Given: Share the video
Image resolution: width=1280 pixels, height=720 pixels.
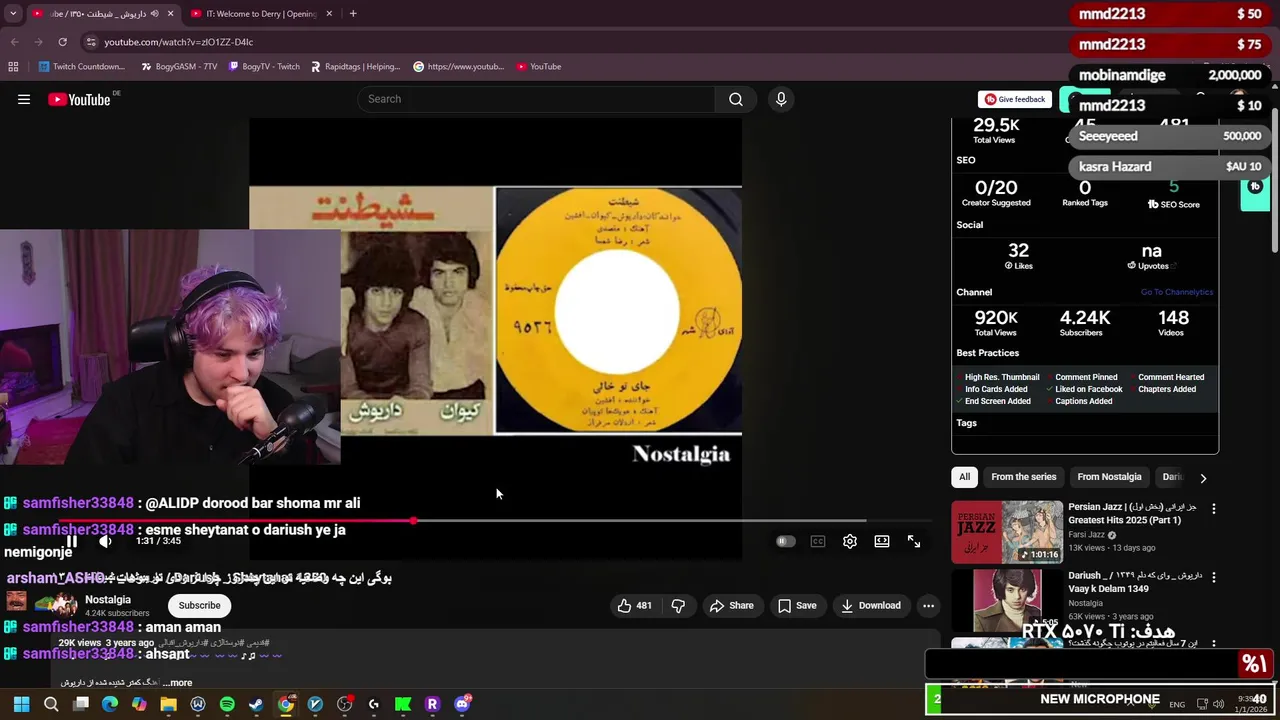Looking at the screenshot, I should click(x=732, y=605).
